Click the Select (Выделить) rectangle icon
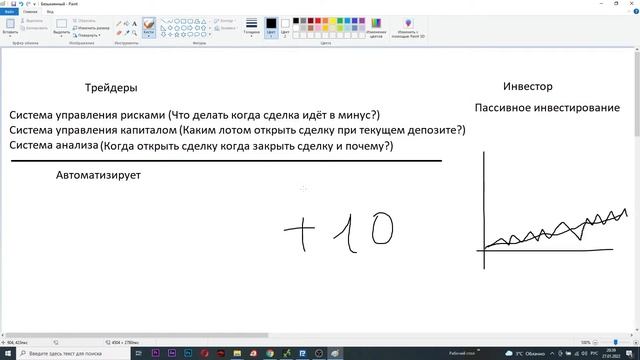Image resolution: width=640 pixels, height=360 pixels. [x=62, y=24]
